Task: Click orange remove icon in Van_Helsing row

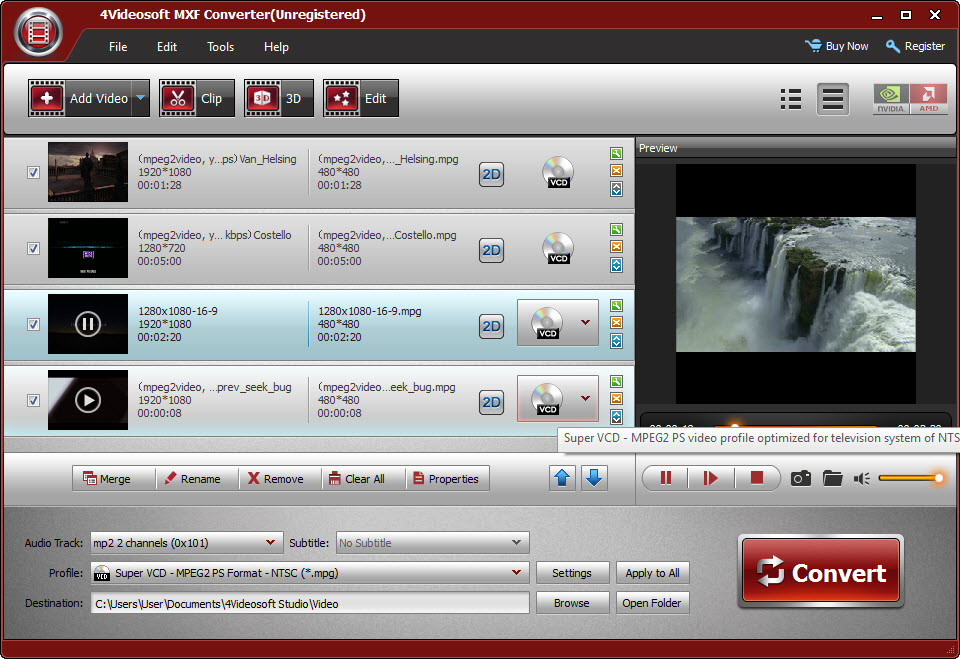Action: click(x=617, y=171)
